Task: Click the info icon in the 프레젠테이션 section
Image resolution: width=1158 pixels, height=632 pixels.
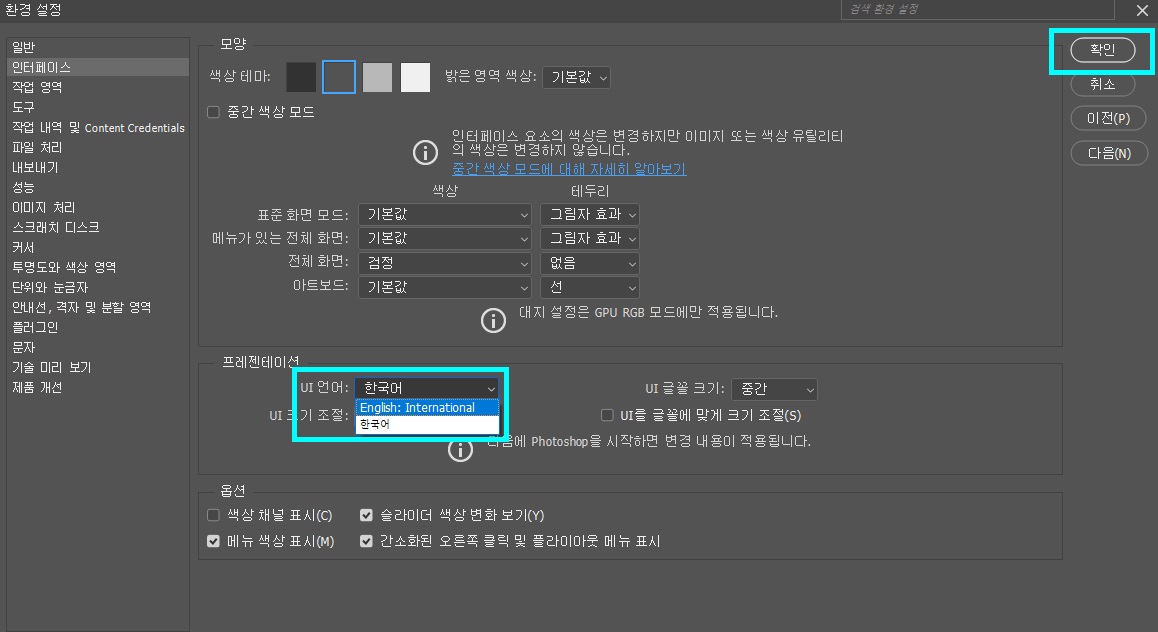Action: (460, 450)
